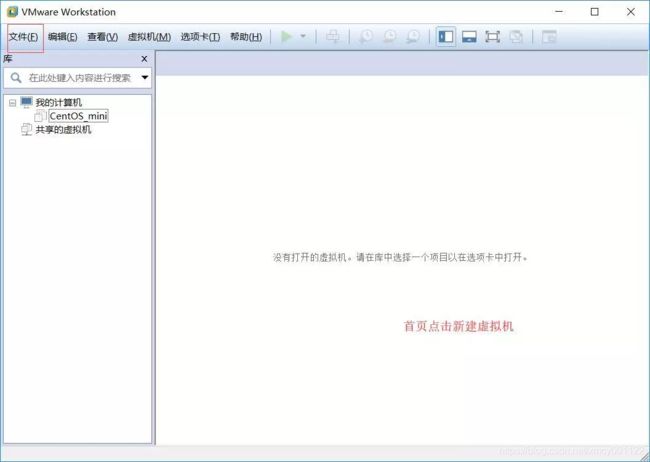Image resolution: width=650 pixels, height=462 pixels.
Task: Click the CentOS_mini VM icon
Action: point(41,116)
